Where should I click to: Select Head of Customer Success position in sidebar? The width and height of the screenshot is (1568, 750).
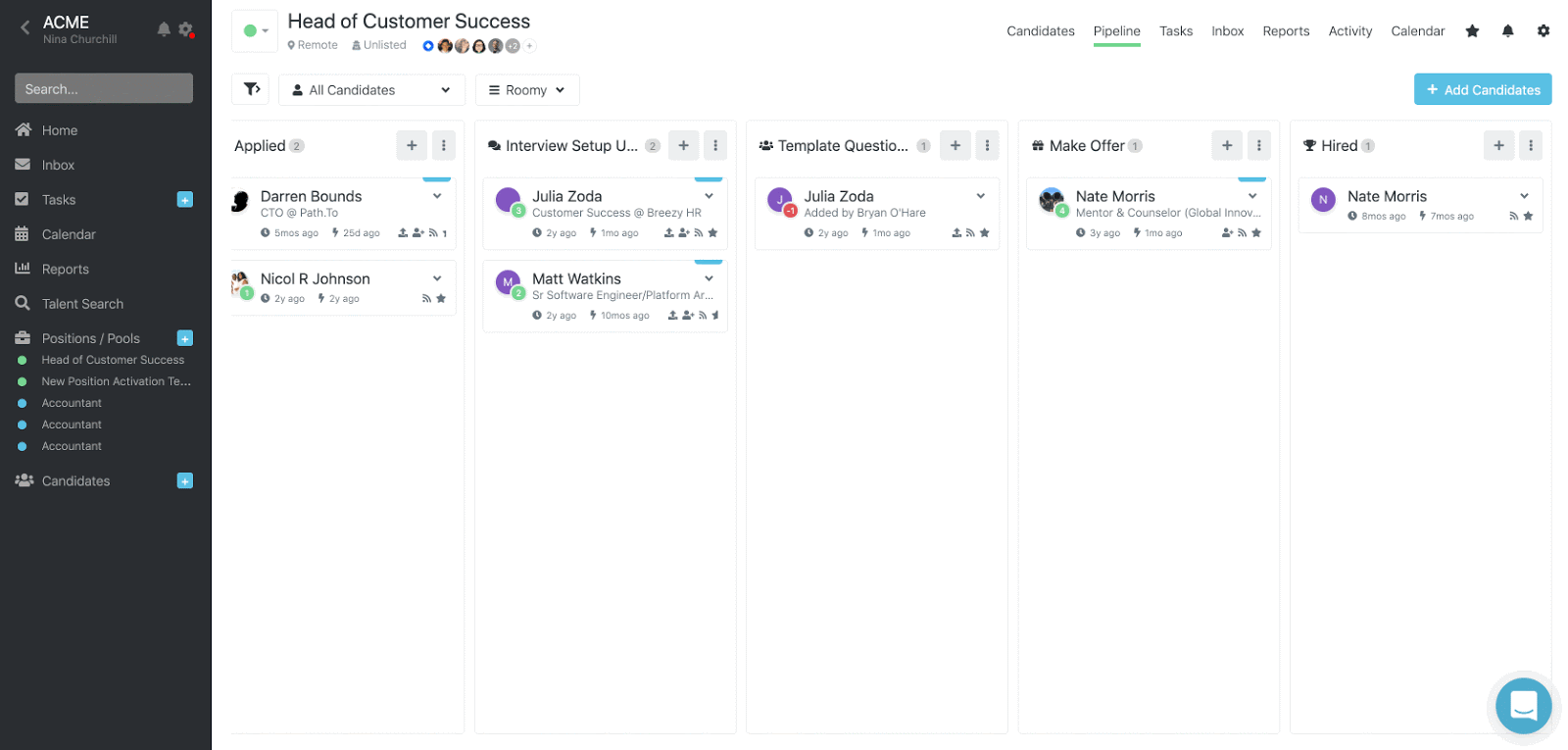113,360
